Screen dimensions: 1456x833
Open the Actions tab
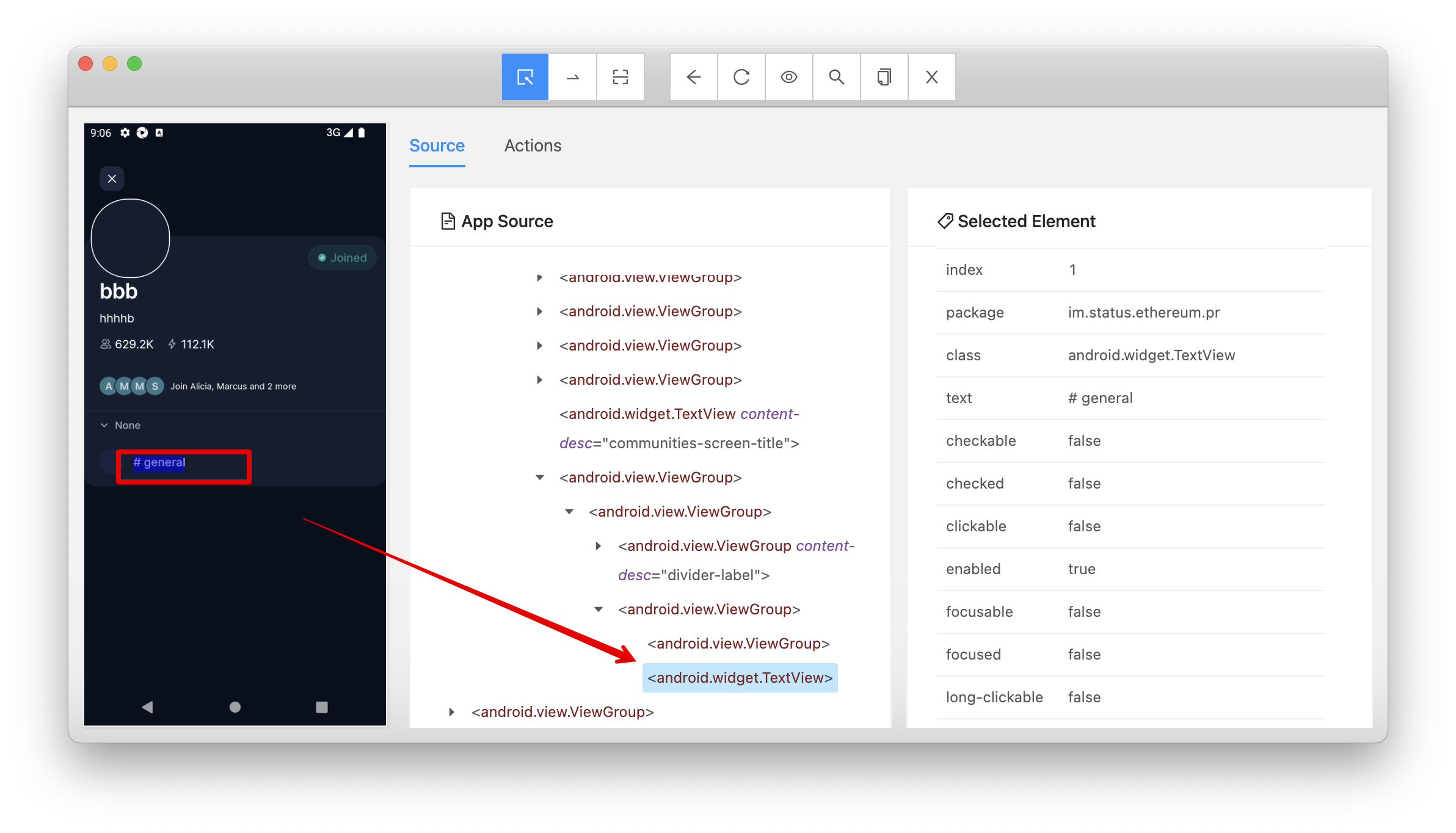pyautogui.click(x=532, y=146)
